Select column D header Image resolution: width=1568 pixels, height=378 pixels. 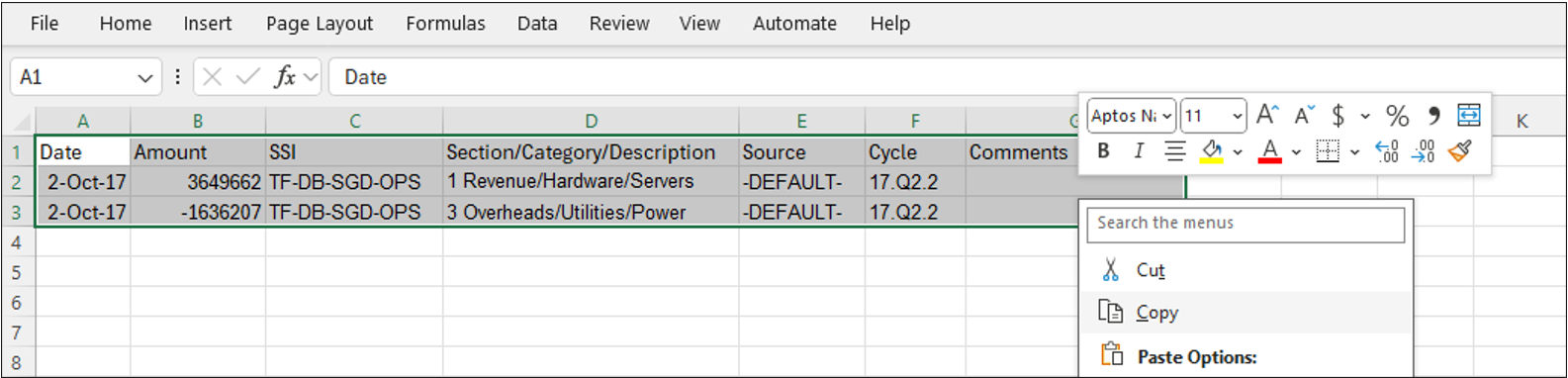tap(591, 122)
